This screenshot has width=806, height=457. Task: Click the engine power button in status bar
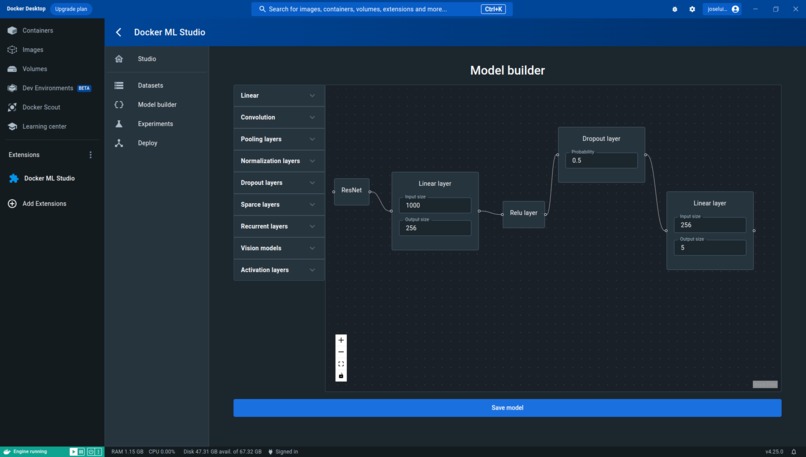(90, 452)
